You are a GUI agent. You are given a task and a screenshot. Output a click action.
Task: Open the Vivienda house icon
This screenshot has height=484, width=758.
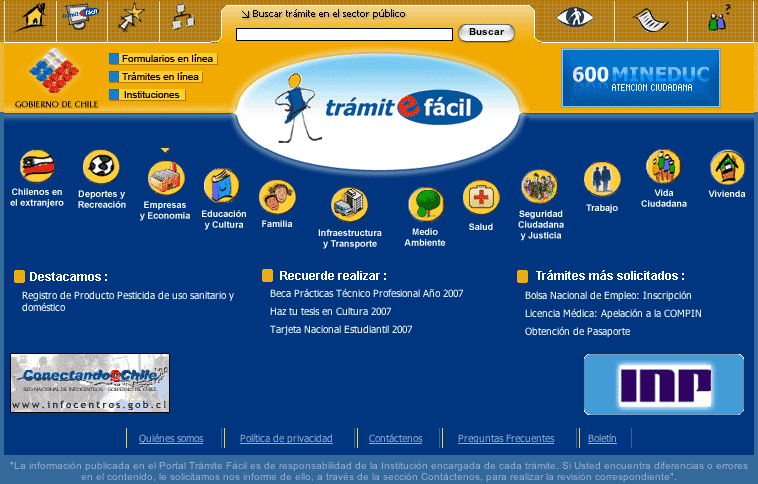728,167
